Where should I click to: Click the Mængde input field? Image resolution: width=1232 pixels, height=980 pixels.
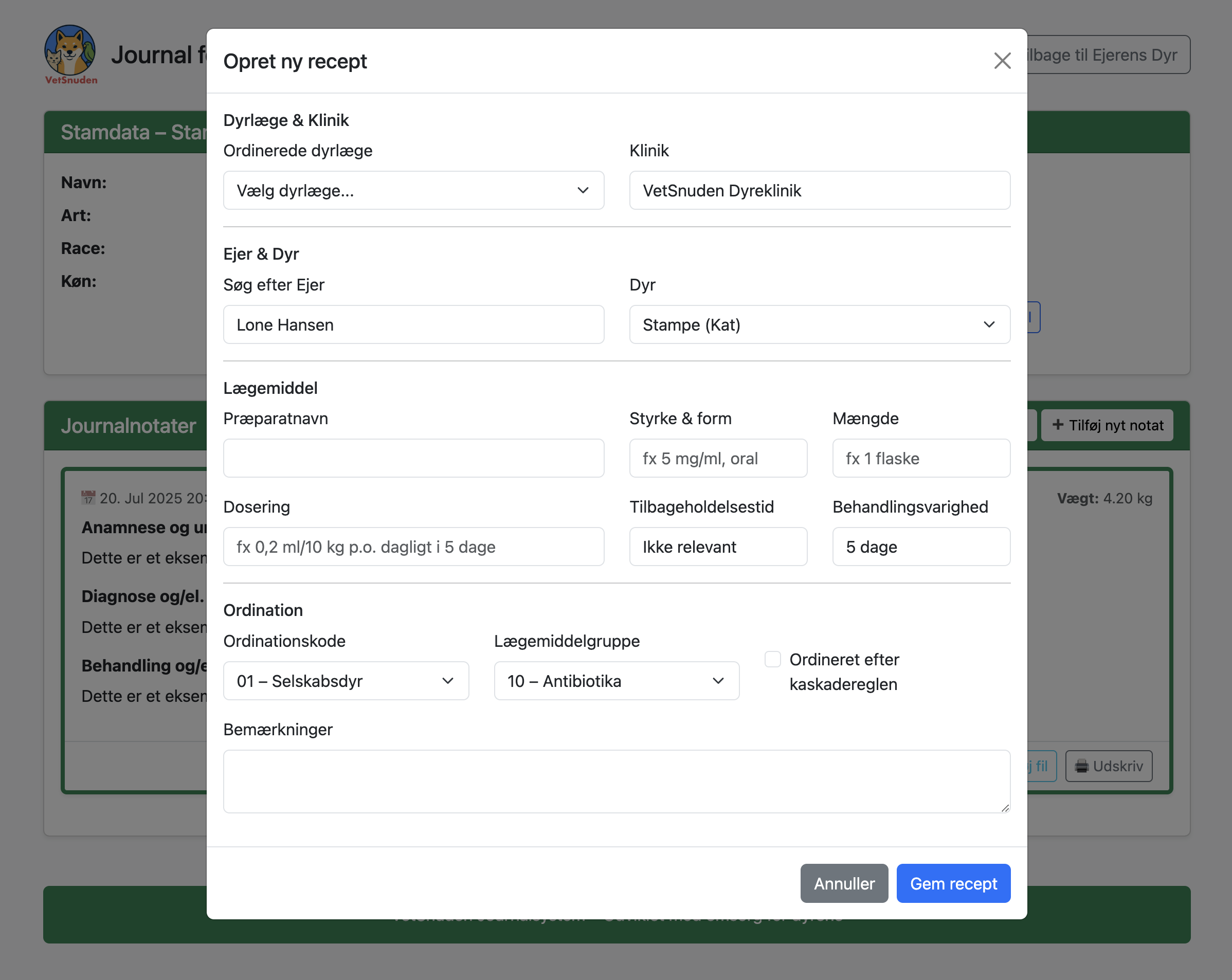921,458
